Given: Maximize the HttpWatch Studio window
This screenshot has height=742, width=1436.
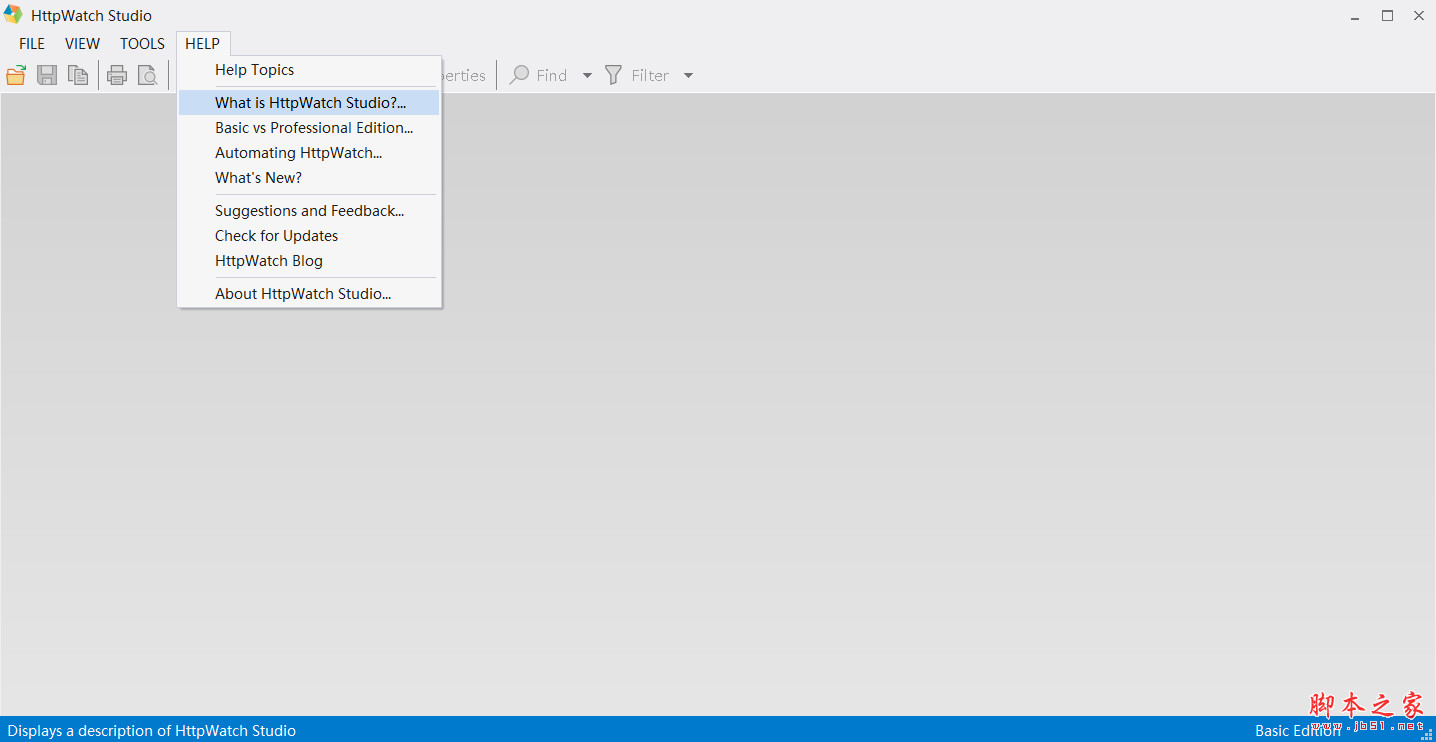Looking at the screenshot, I should point(1387,15).
